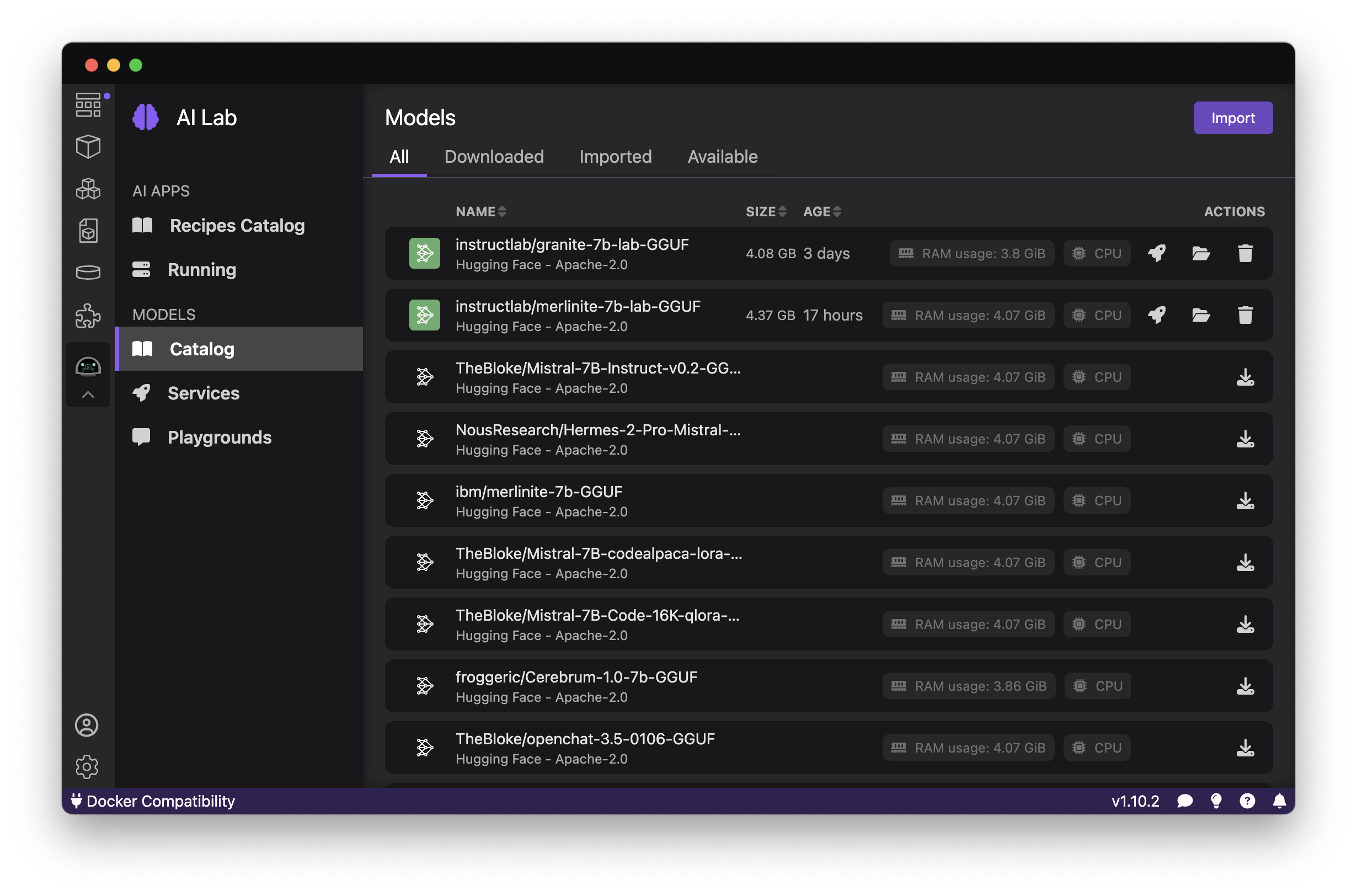The width and height of the screenshot is (1357, 896).
Task: Open the Containers view in sidebar
Action: pos(88,147)
